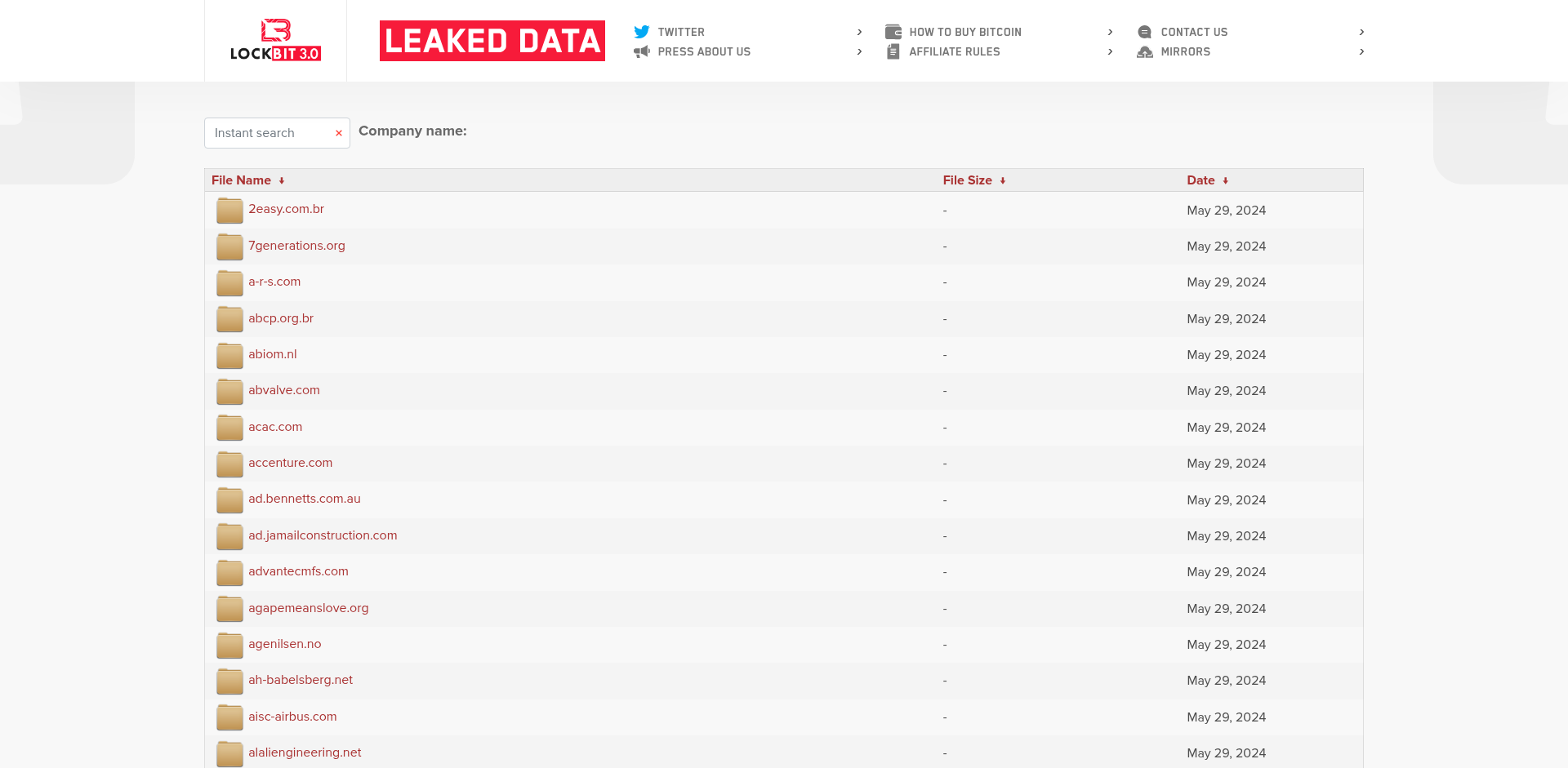Click the bitcoin wallet icon

point(893,32)
